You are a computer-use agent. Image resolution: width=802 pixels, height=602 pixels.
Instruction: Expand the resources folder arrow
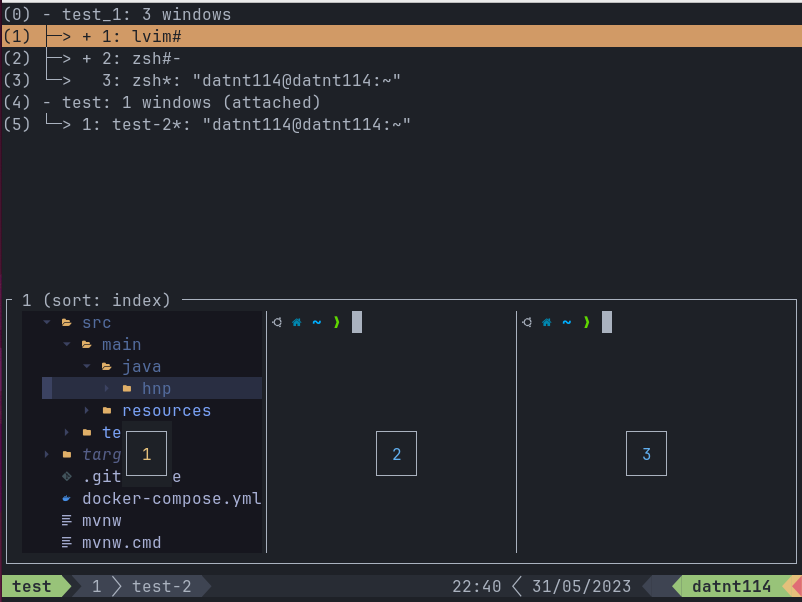tap(87, 410)
